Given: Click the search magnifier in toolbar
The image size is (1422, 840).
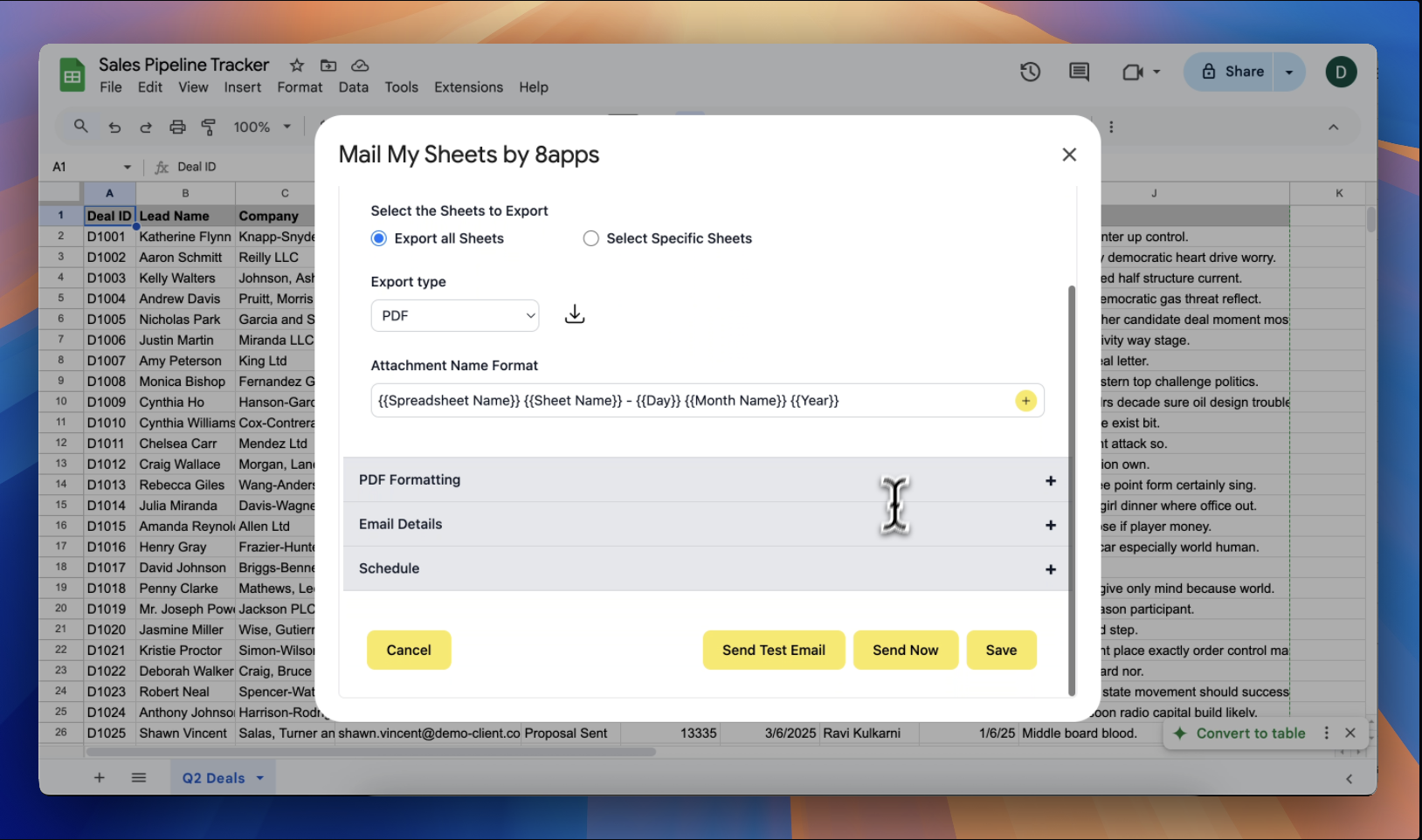Looking at the screenshot, I should 81,127.
